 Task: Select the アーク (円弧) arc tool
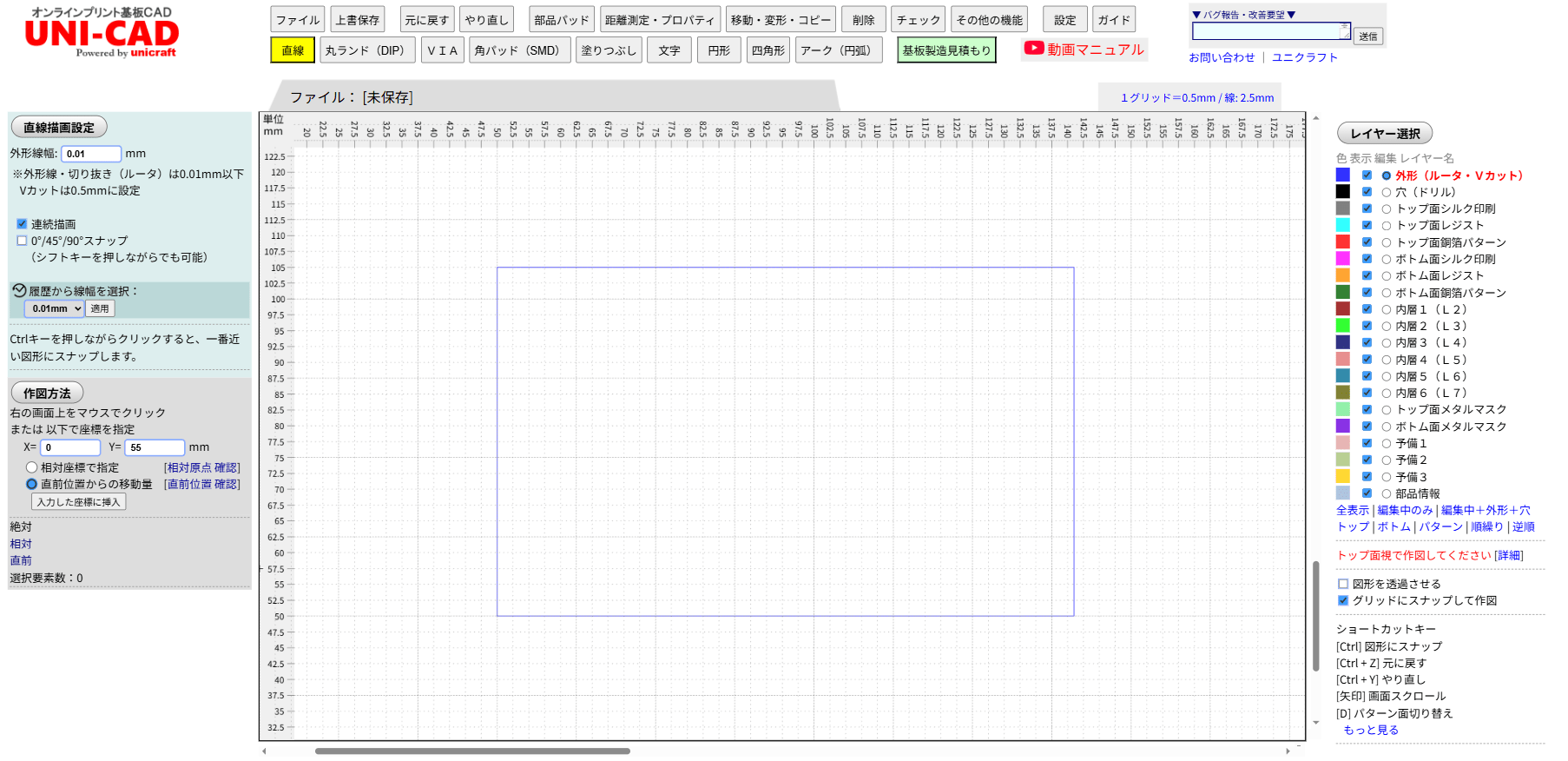click(836, 50)
